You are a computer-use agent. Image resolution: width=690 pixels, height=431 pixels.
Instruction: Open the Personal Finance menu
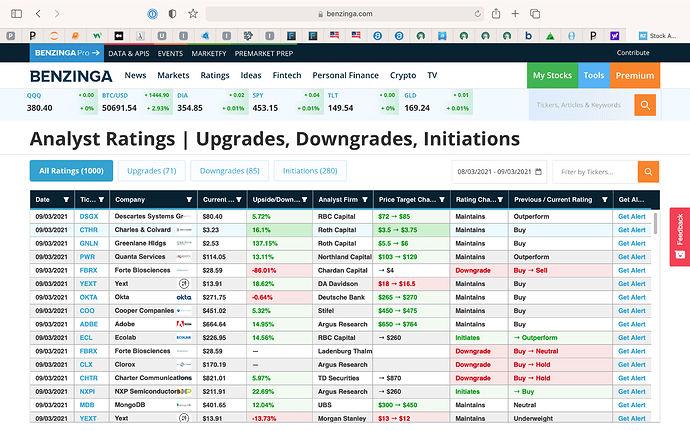click(345, 75)
